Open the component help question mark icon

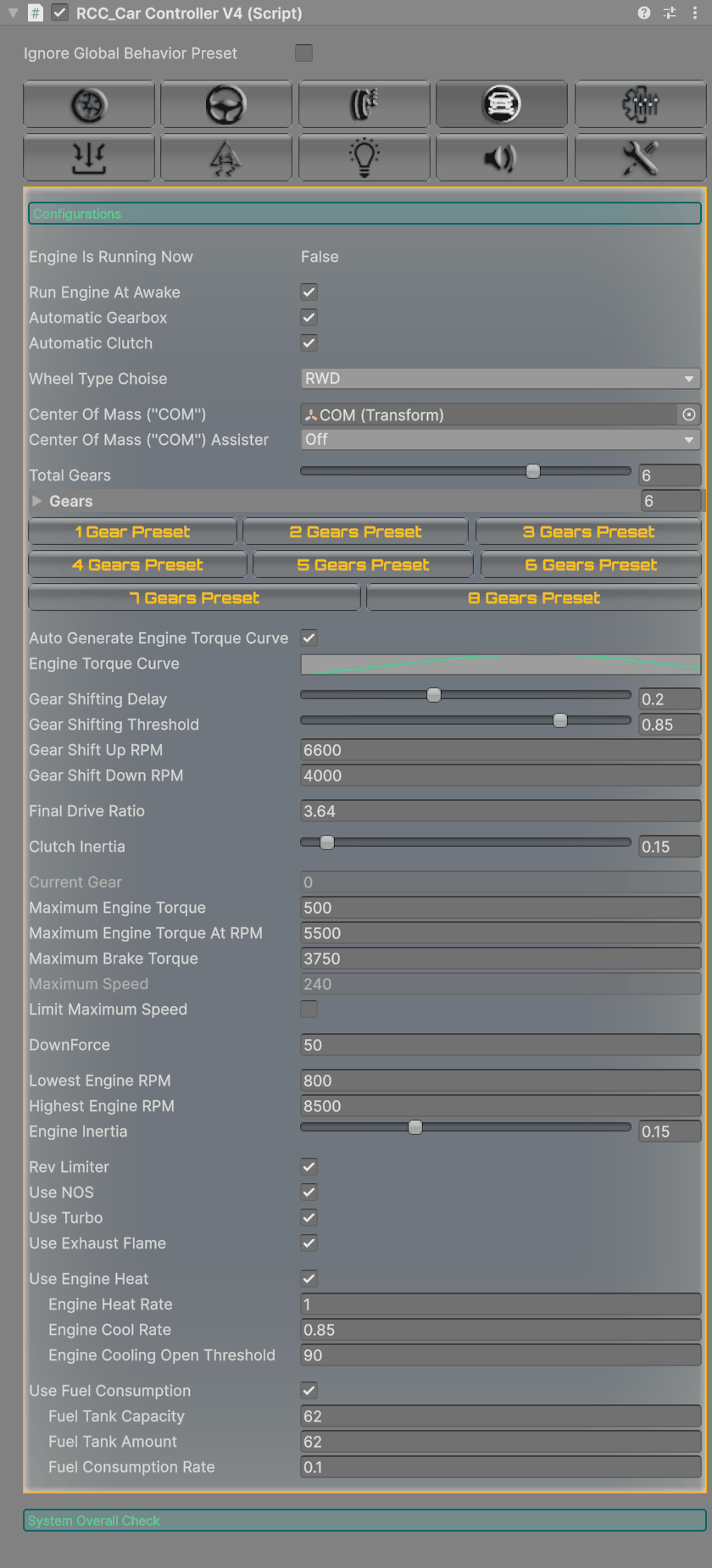[644, 13]
